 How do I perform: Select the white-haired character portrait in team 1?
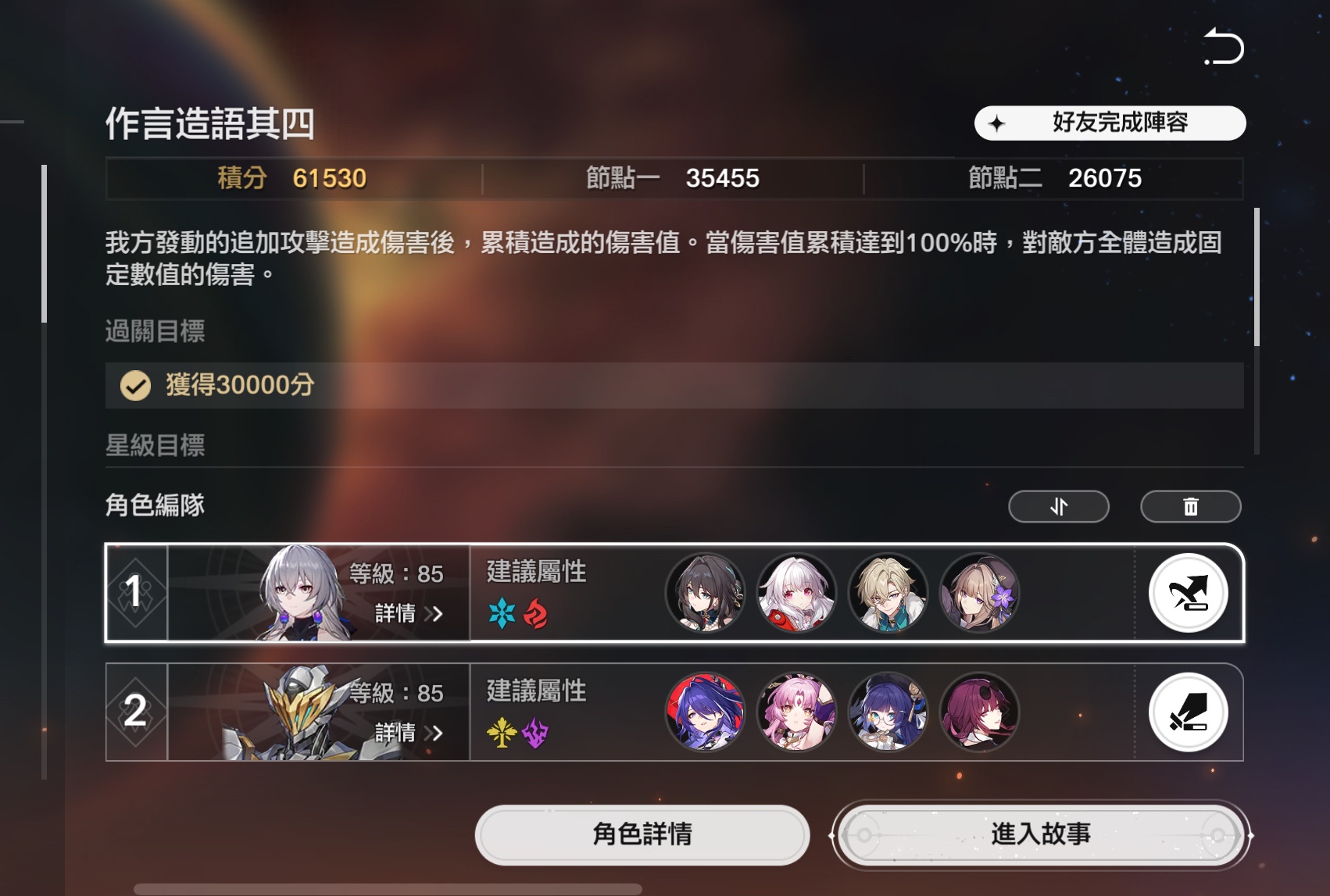tap(796, 593)
